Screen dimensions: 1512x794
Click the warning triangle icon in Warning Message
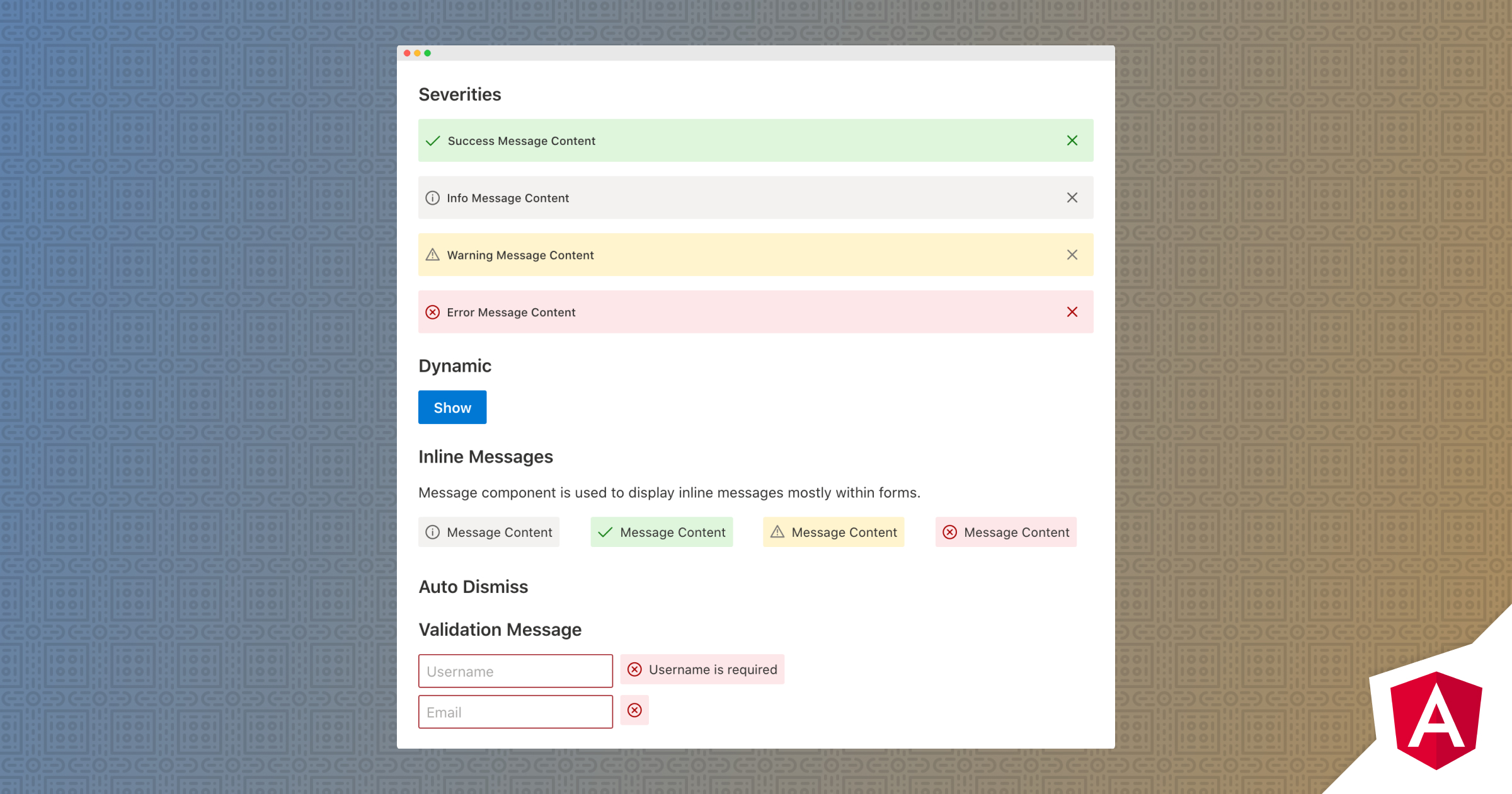coord(432,255)
